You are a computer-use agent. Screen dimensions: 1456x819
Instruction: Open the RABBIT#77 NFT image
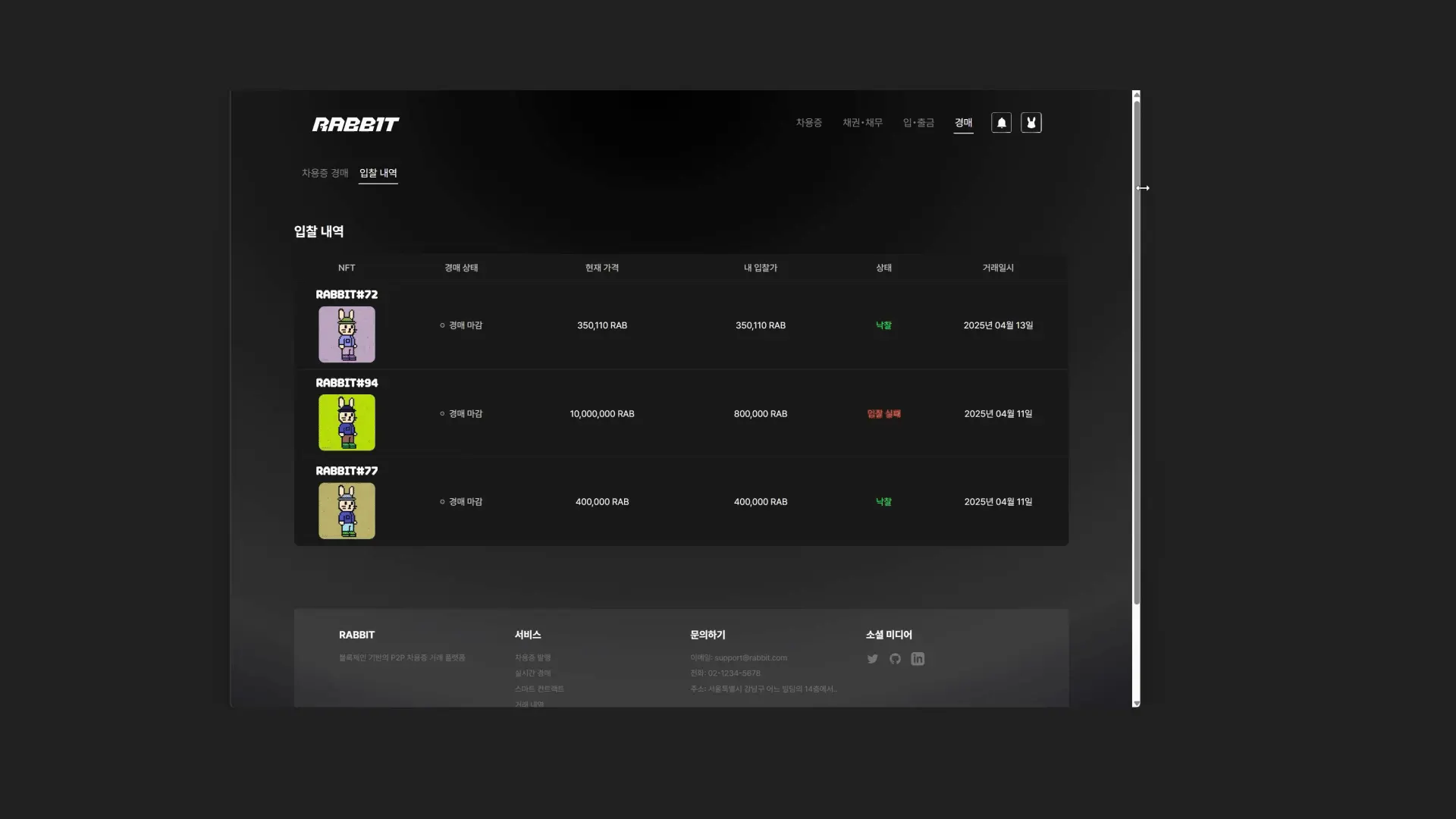(x=347, y=511)
